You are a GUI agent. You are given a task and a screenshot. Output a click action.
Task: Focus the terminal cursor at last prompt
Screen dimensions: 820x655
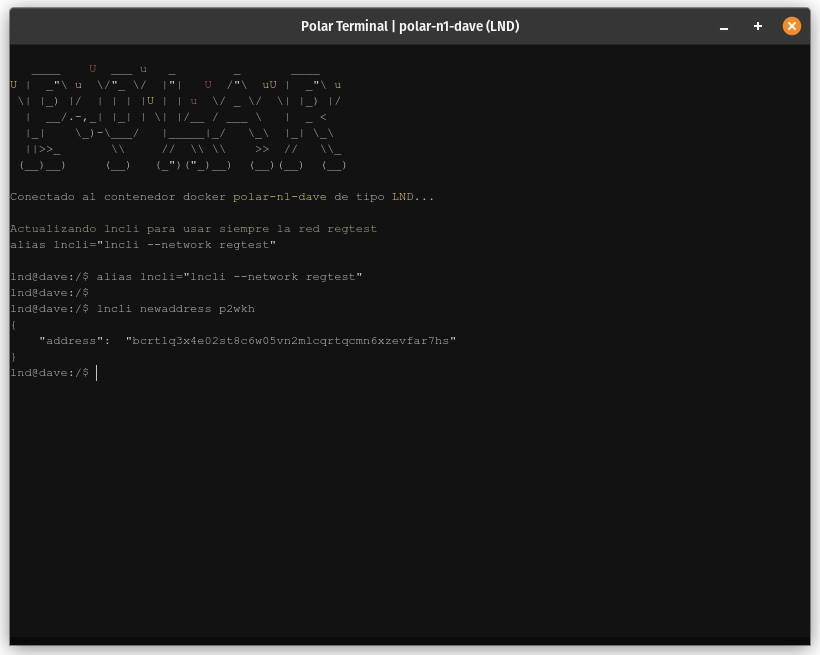(97, 373)
